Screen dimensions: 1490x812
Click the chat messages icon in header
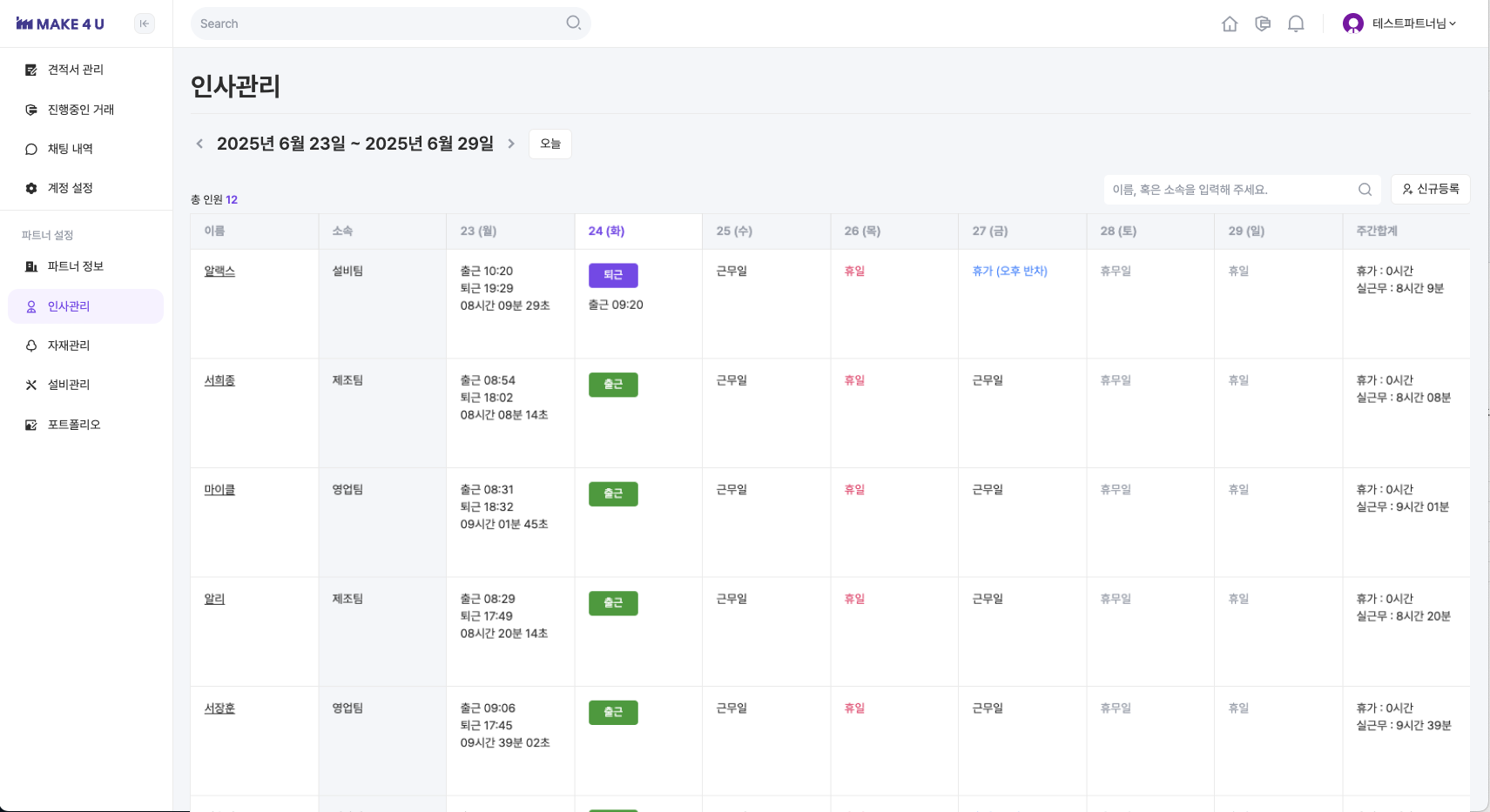[x=1263, y=23]
